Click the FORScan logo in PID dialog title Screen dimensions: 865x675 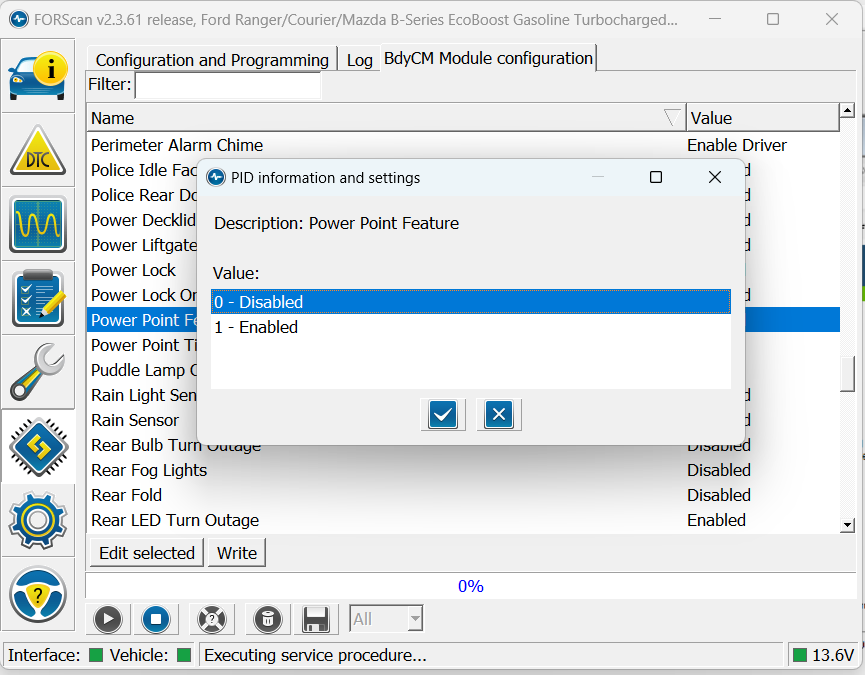click(x=216, y=178)
